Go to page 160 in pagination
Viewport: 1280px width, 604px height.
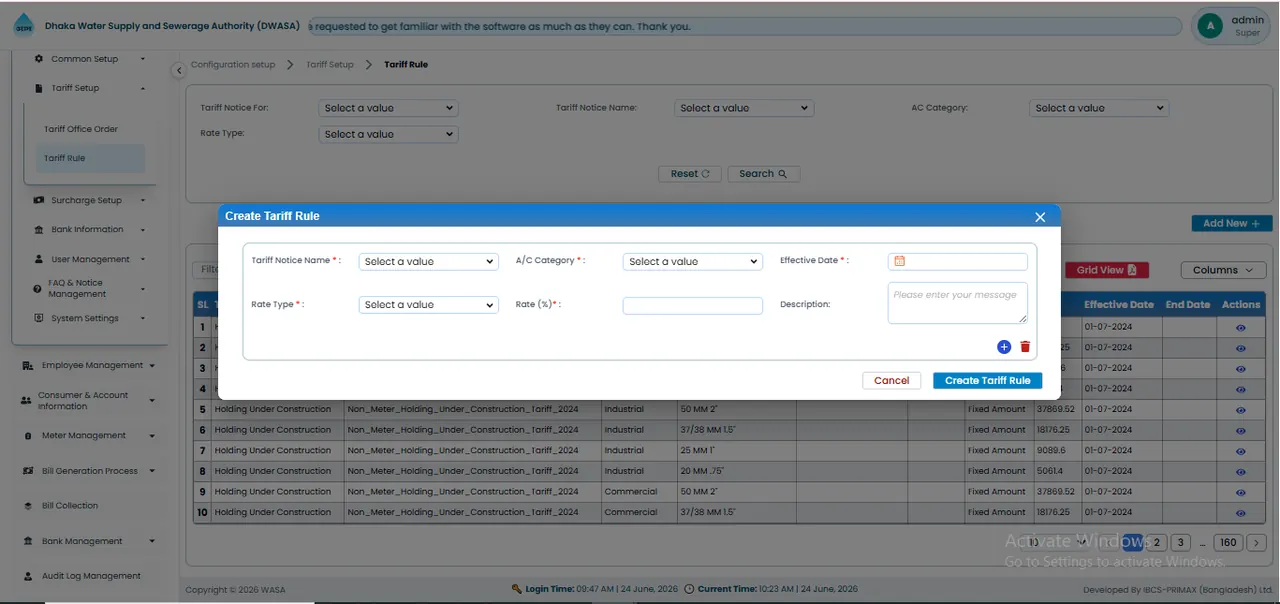coord(1228,543)
